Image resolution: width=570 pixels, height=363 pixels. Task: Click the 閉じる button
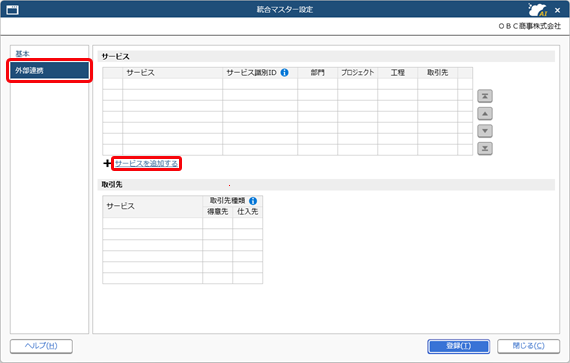tap(529, 346)
